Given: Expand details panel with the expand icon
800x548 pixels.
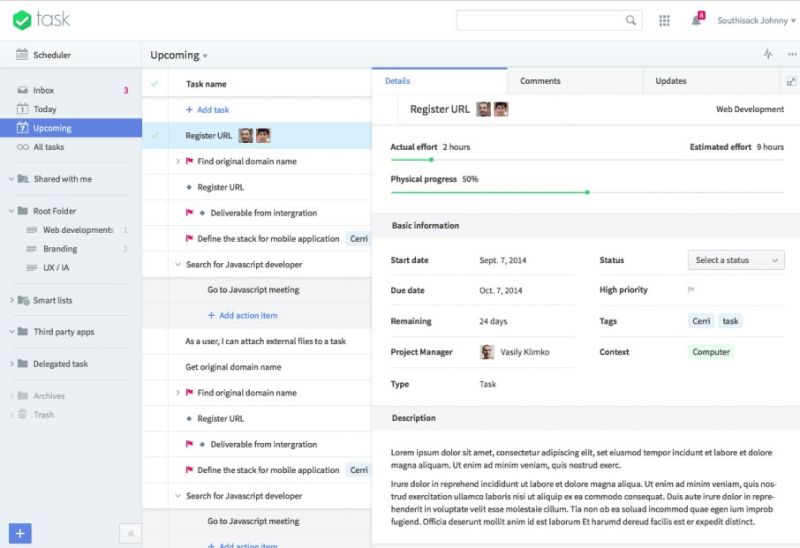Looking at the screenshot, I should click(x=790, y=81).
